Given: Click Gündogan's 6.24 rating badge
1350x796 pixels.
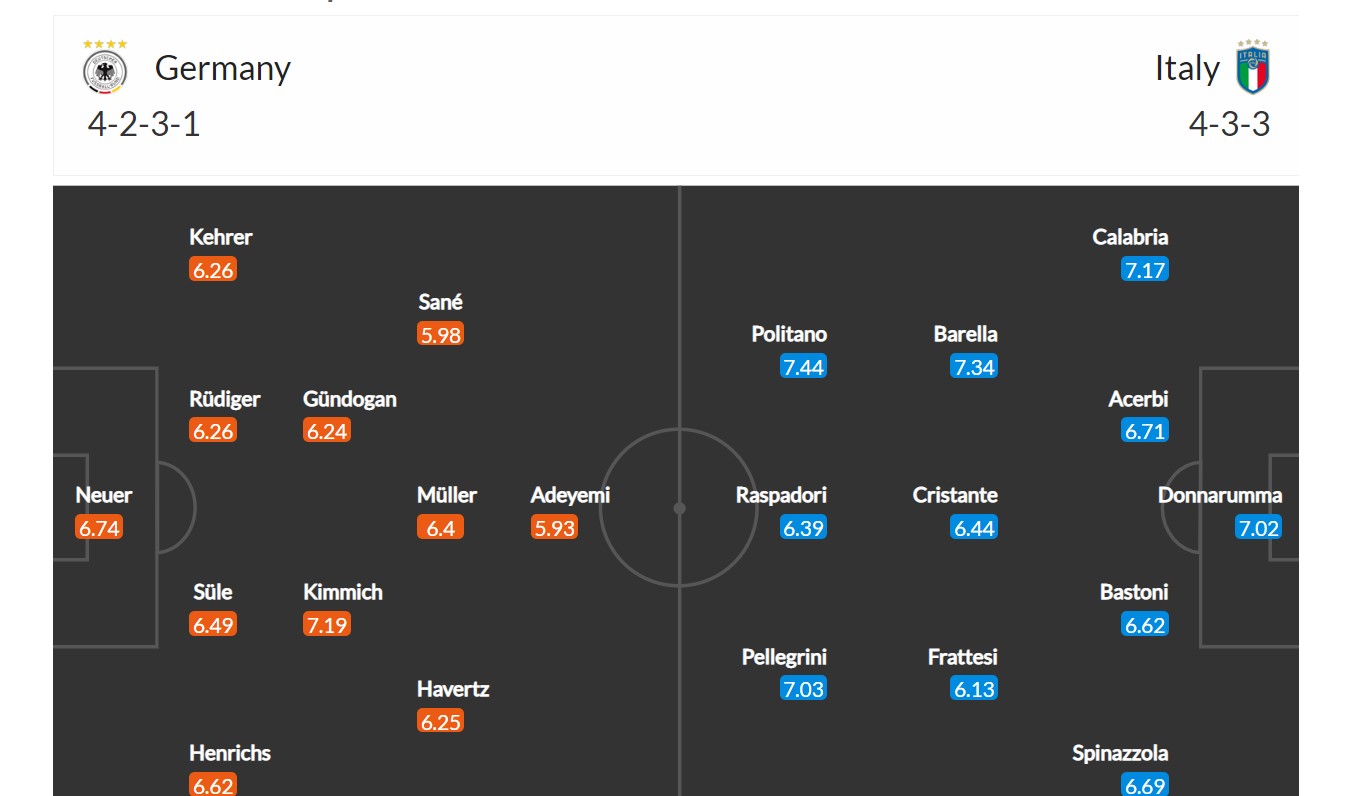Looking at the screenshot, I should pyautogui.click(x=327, y=431).
